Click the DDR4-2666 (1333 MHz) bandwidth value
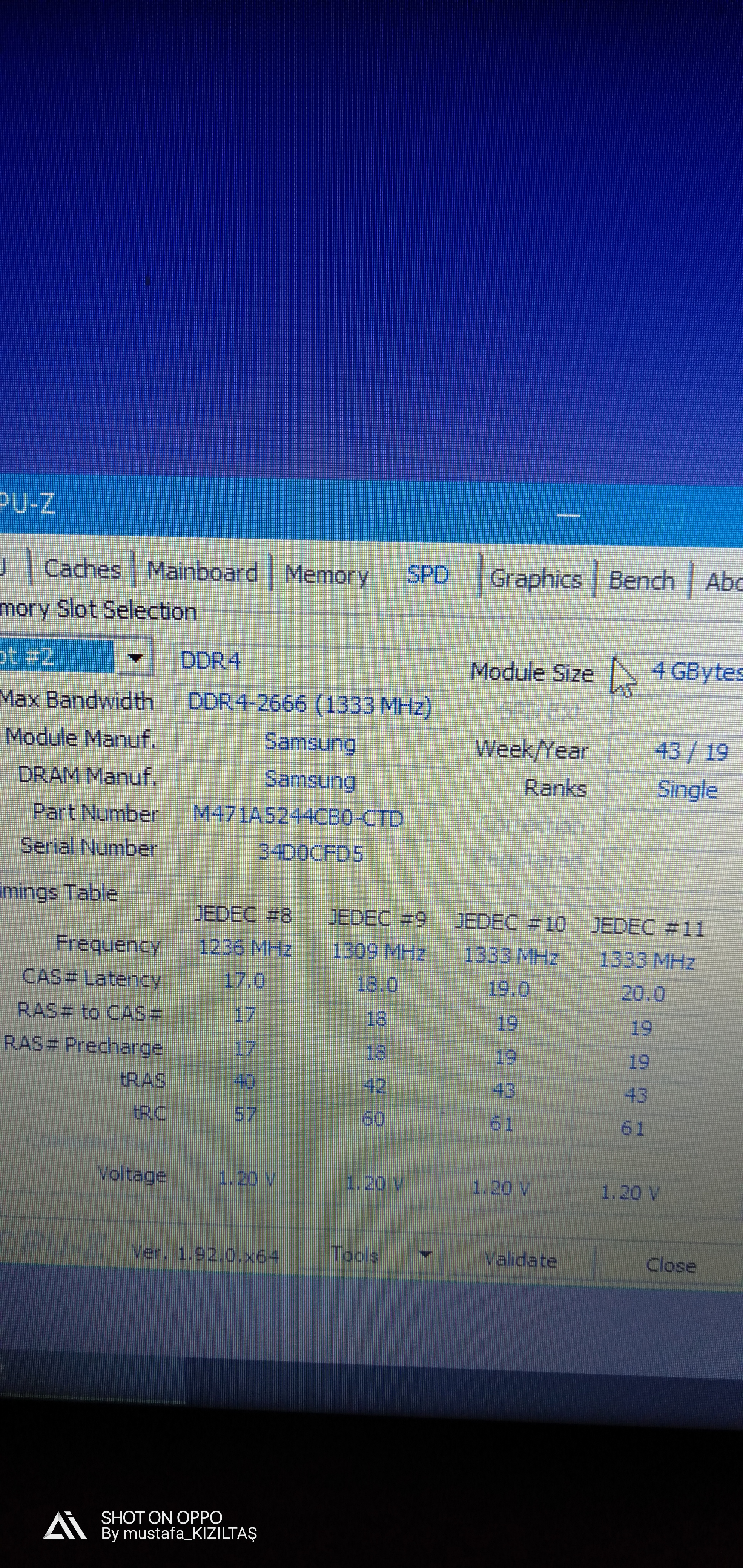 point(309,704)
